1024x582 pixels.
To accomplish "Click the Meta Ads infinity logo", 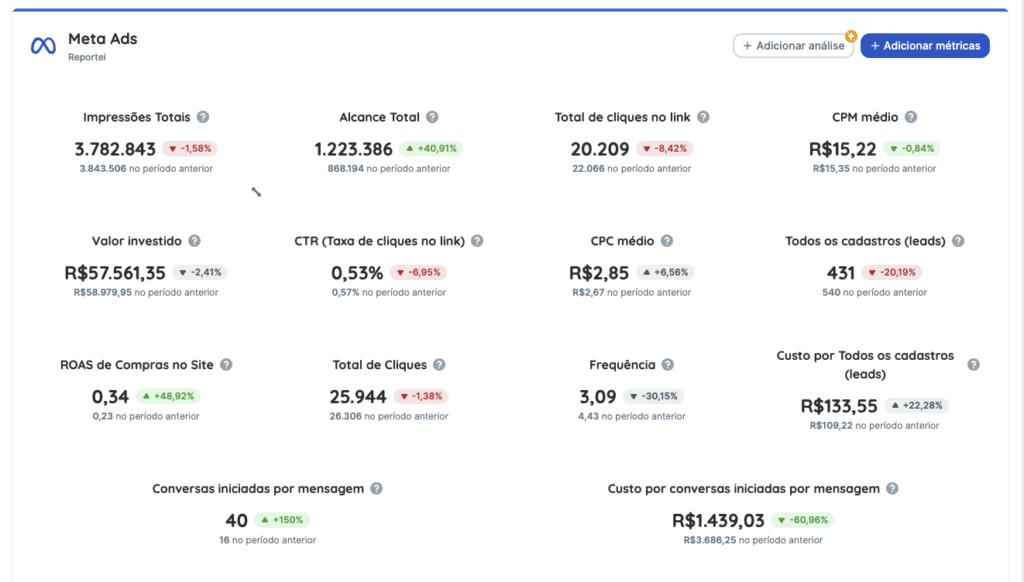I will [x=43, y=46].
